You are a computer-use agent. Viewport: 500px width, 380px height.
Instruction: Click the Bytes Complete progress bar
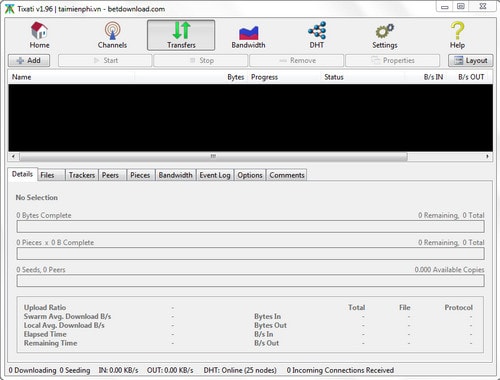[x=250, y=227]
